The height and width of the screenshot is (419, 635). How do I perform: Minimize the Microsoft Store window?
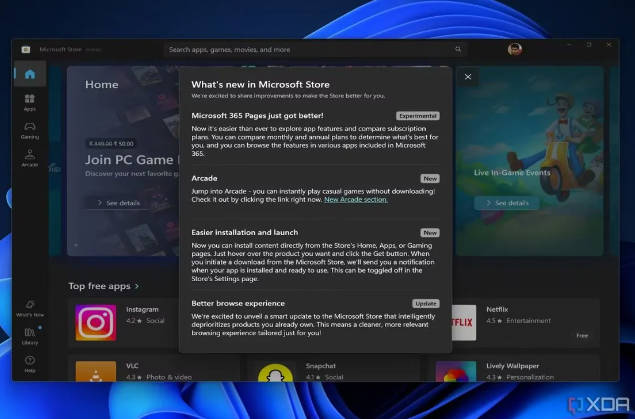pyautogui.click(x=569, y=45)
